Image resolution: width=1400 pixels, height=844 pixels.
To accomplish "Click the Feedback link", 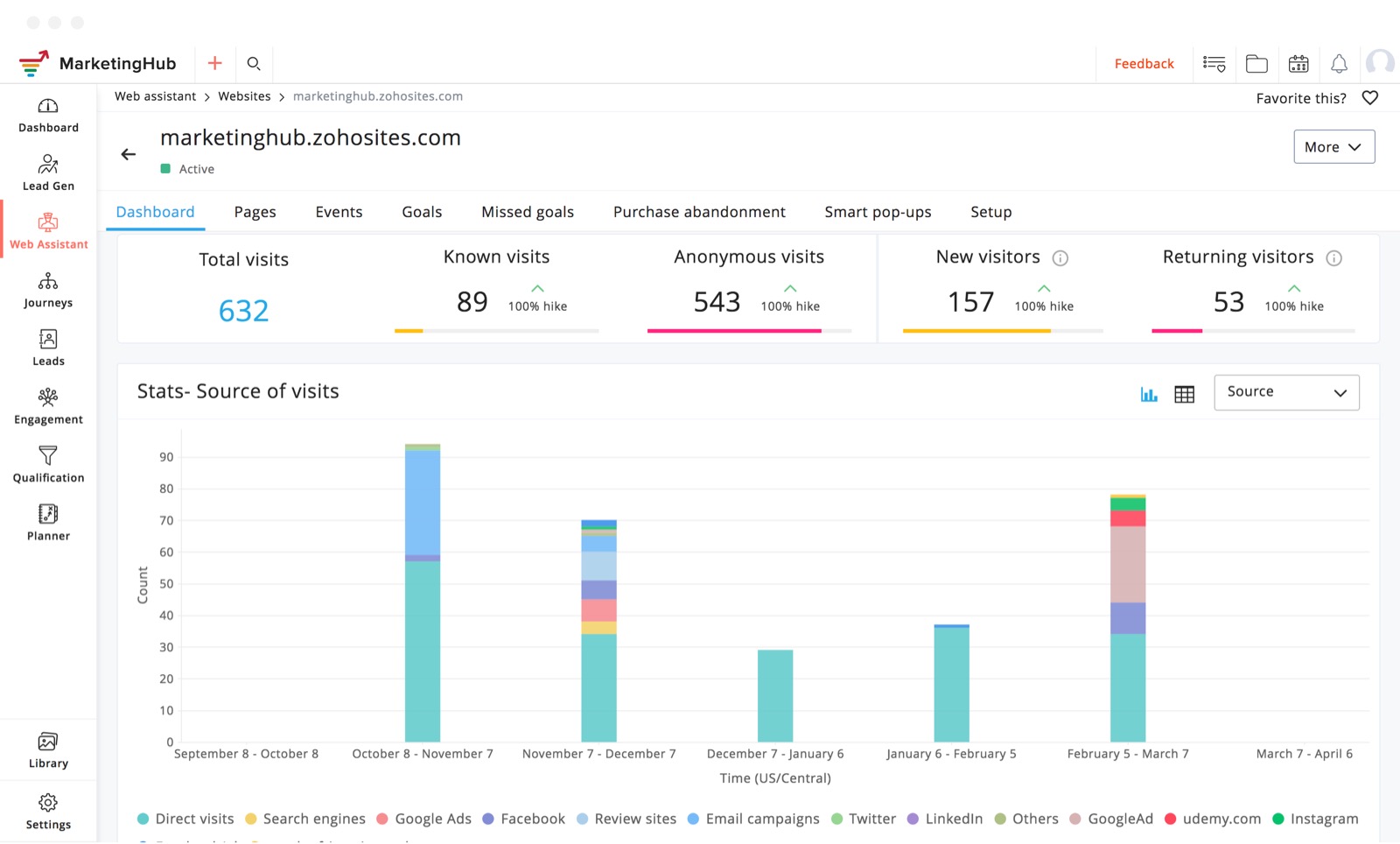I will coord(1144,64).
